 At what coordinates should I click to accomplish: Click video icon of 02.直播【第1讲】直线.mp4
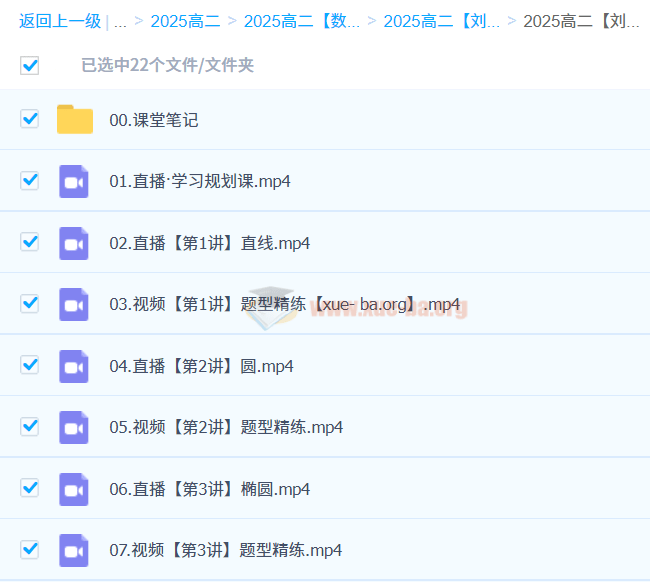74,243
